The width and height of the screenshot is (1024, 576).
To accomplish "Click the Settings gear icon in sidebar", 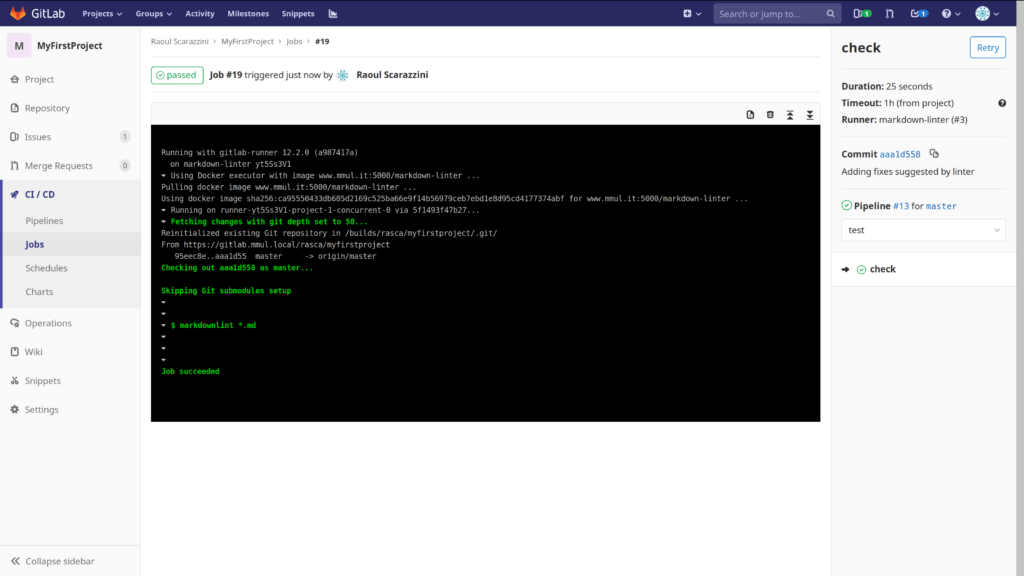I will click(x=14, y=409).
